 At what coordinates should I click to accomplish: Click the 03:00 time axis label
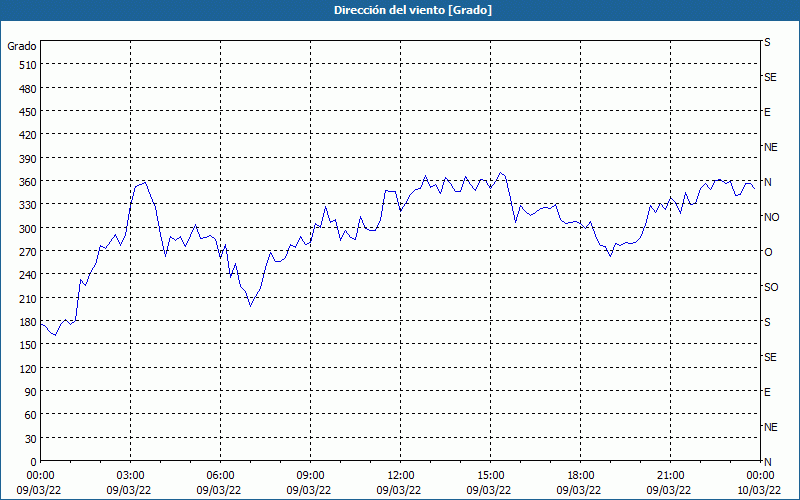pyautogui.click(x=130, y=476)
